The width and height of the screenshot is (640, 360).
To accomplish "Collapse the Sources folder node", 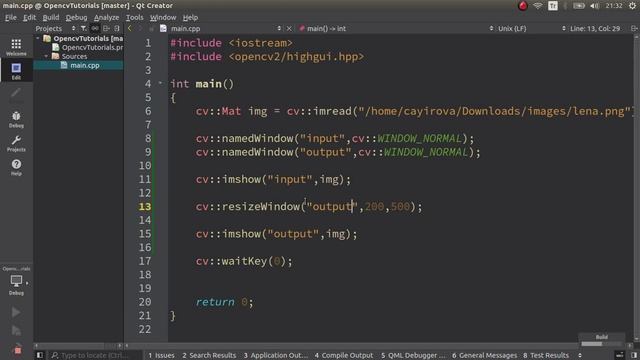I will (46, 56).
